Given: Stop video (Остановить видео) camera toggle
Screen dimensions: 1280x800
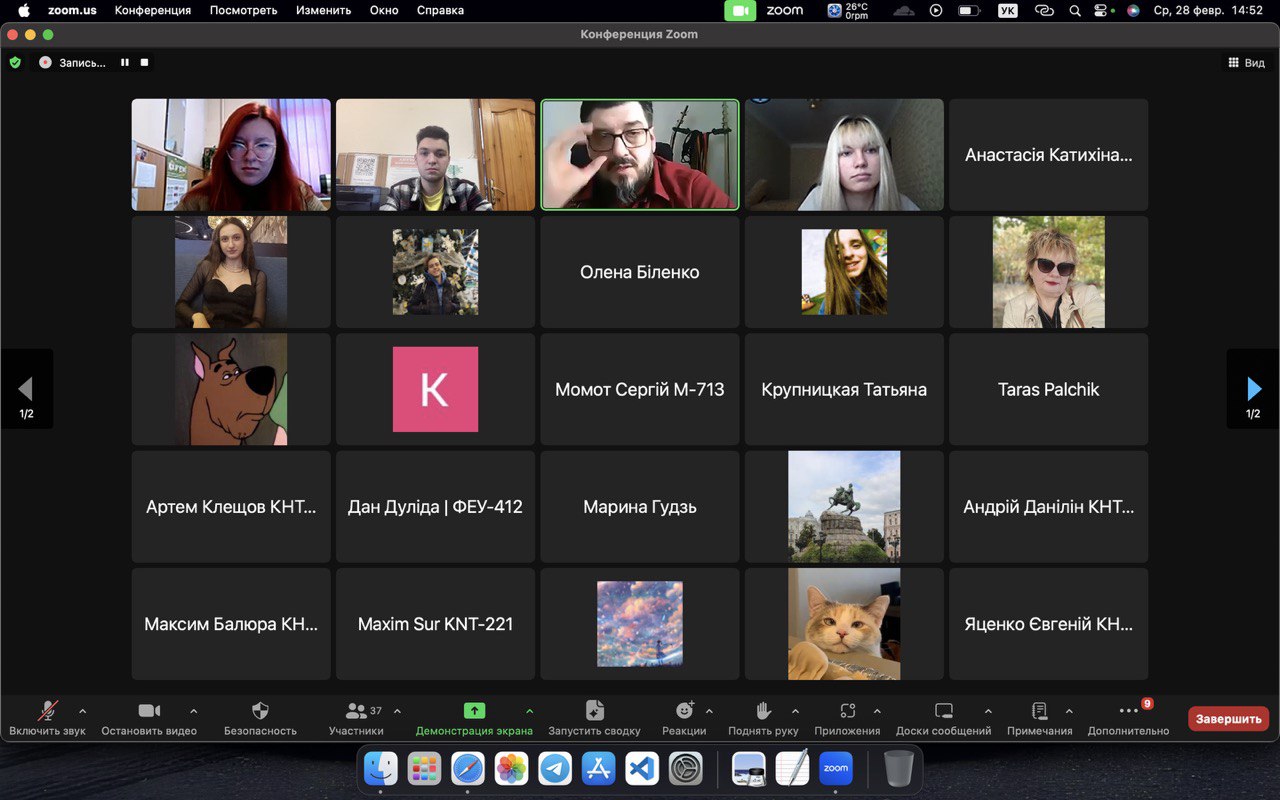Looking at the screenshot, I should 149,711.
